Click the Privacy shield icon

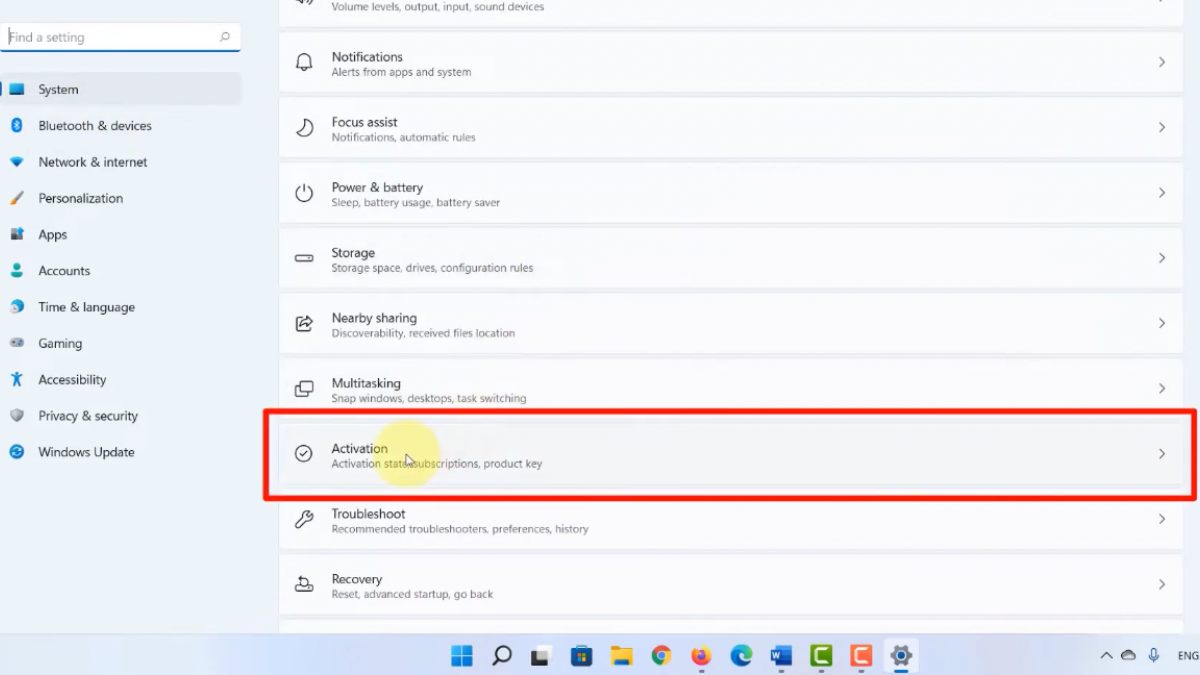pos(16,415)
